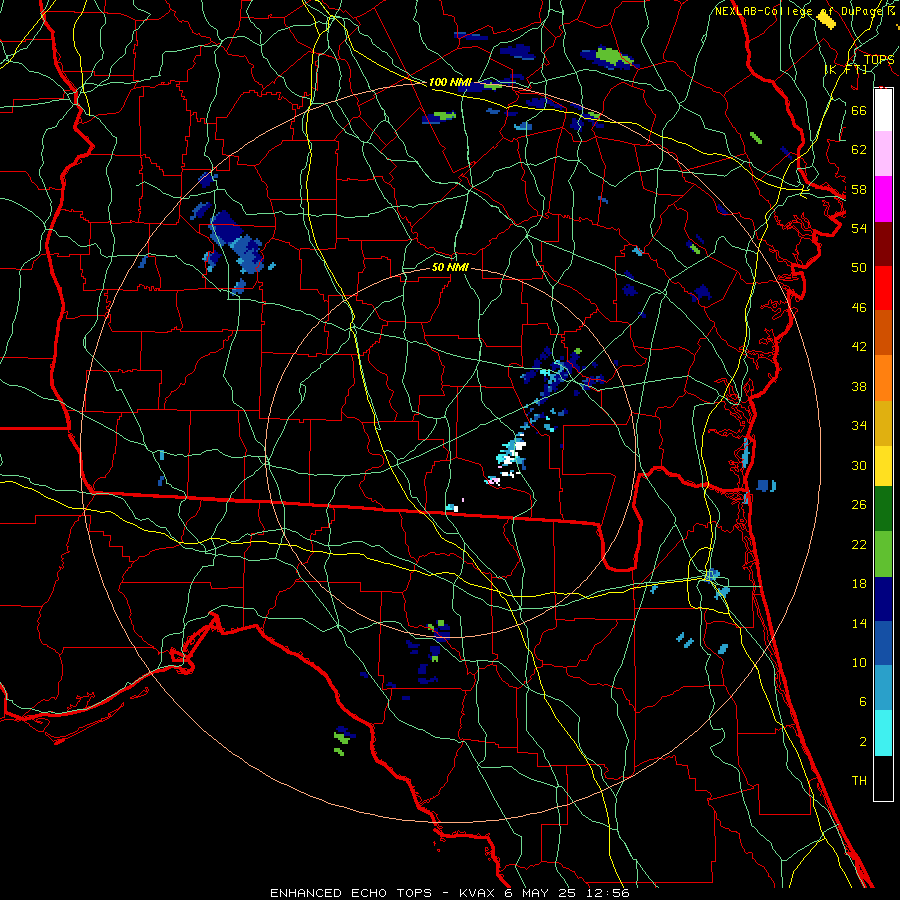Select the dark maroon legend swatch

point(883,244)
